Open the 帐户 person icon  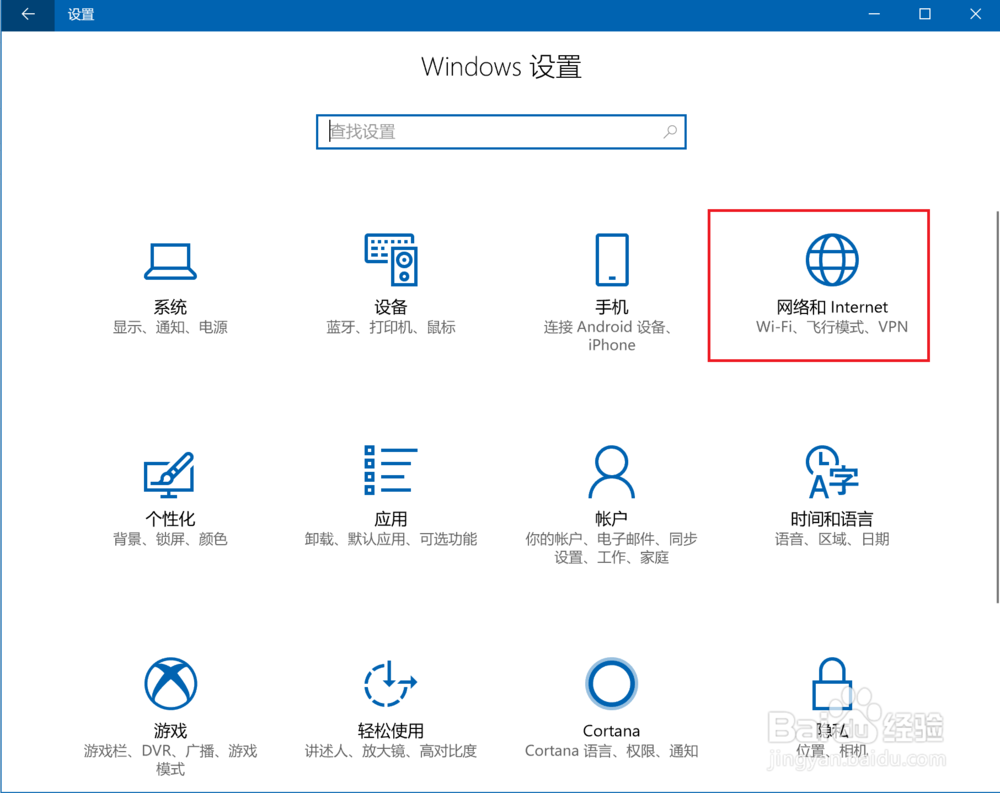click(612, 471)
